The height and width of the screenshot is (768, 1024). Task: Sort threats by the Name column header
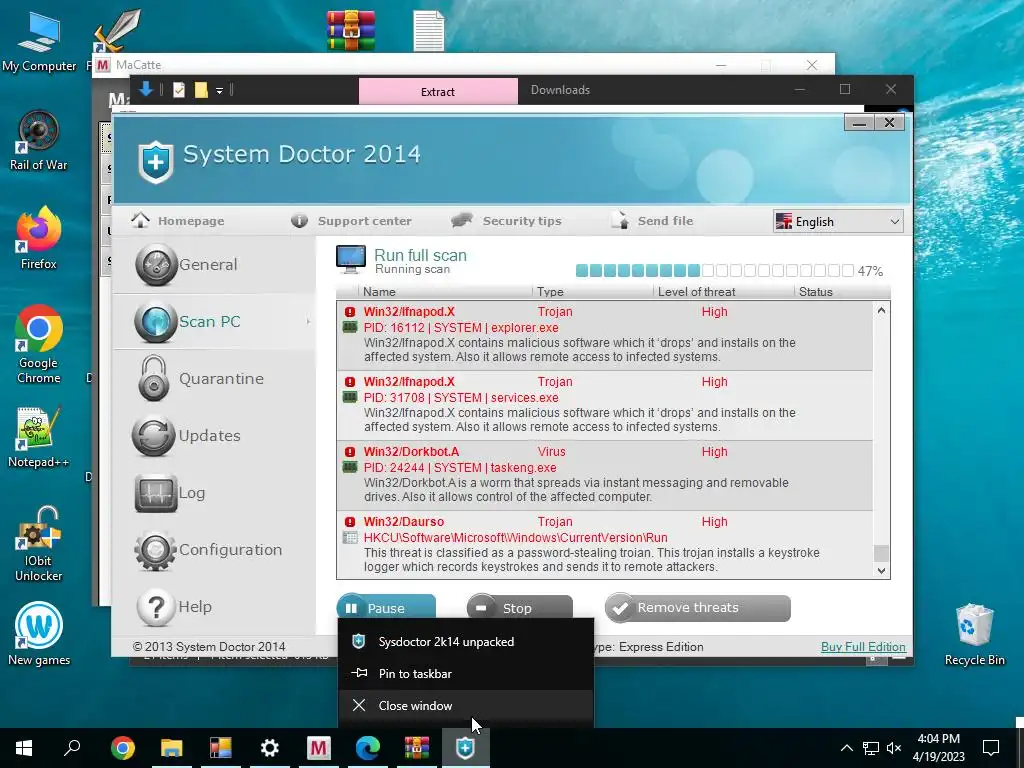click(x=379, y=292)
